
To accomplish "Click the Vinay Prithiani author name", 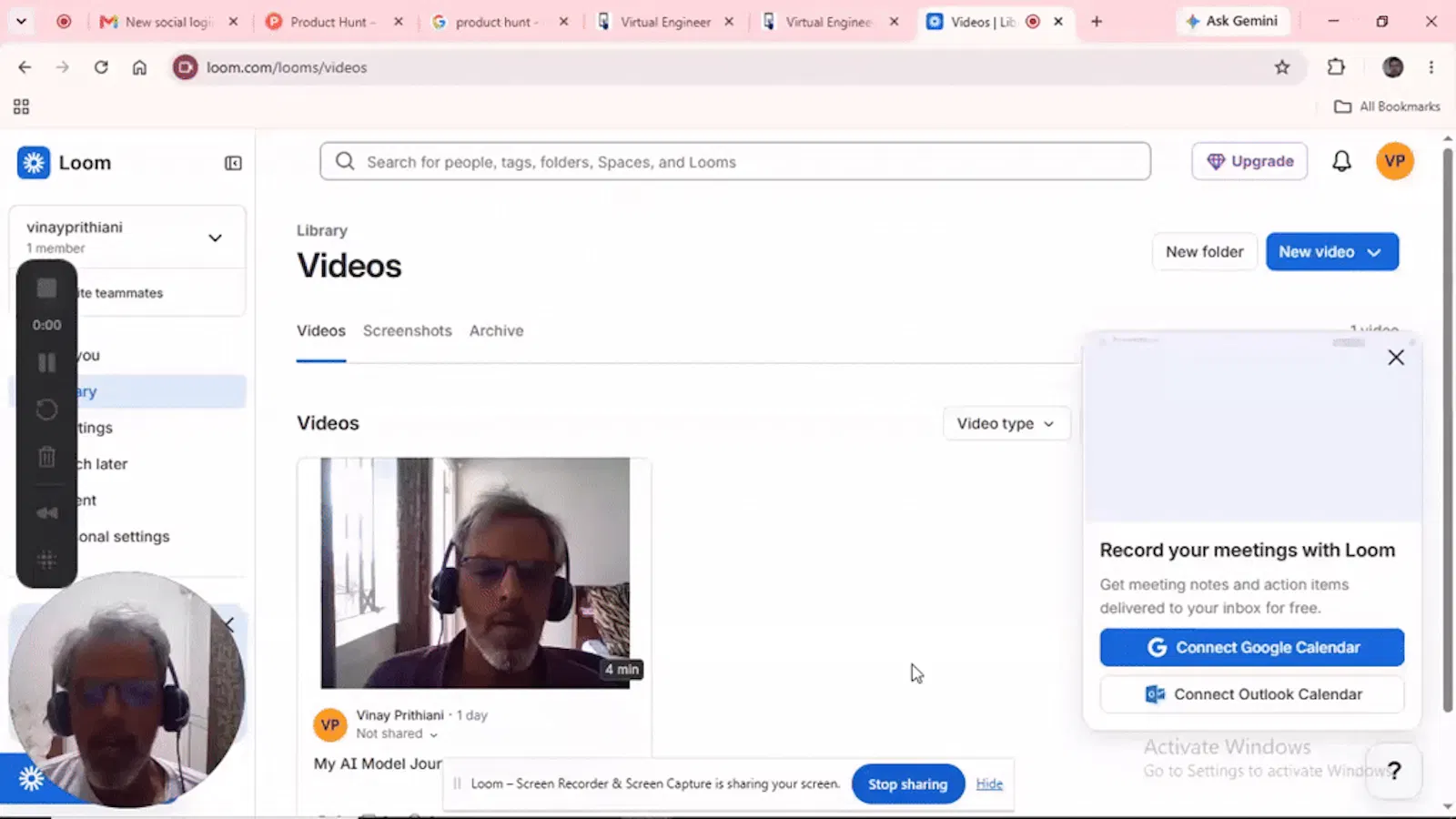I will coord(399,715).
